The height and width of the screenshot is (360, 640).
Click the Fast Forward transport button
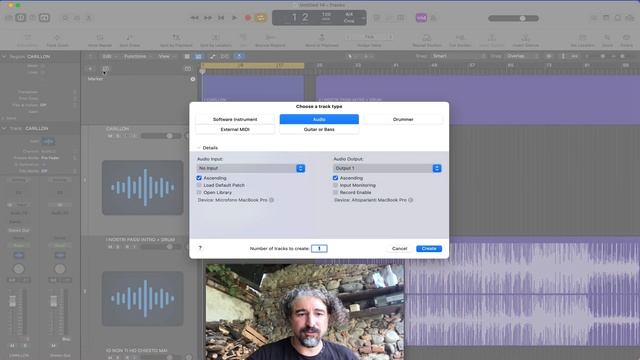(208, 18)
